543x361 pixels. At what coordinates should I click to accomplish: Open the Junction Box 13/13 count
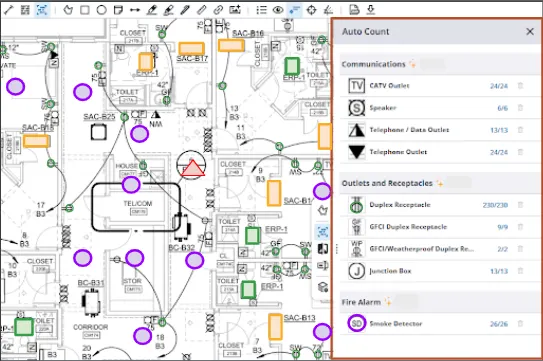499,271
